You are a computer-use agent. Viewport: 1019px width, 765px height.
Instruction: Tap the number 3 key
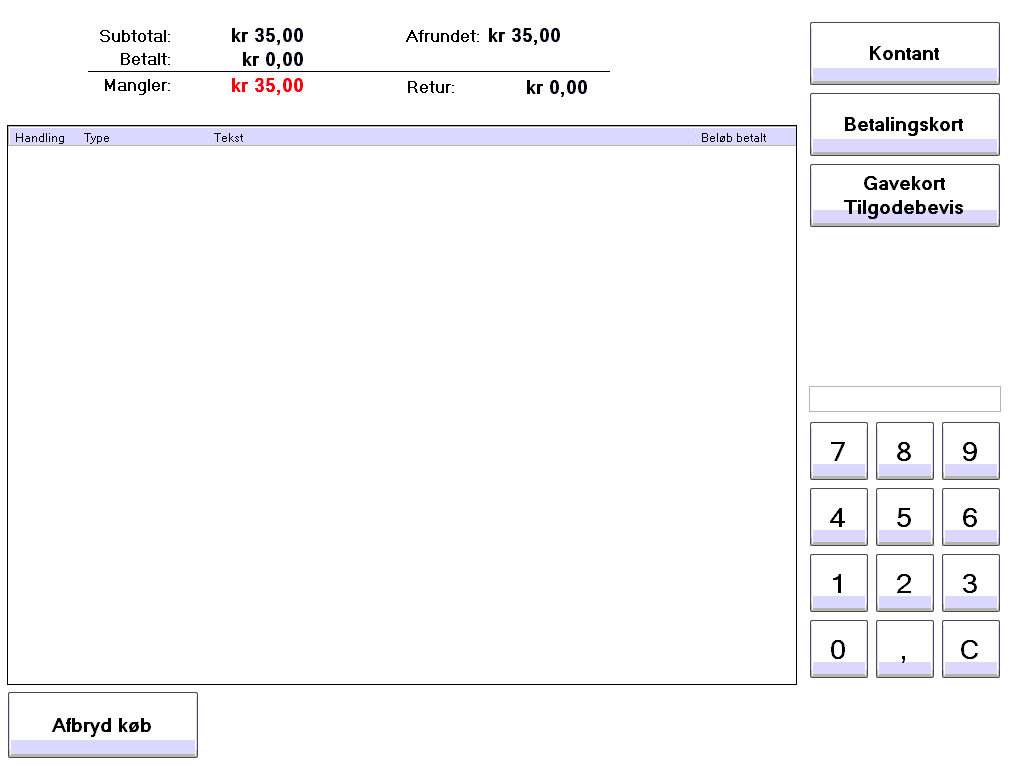pos(970,584)
